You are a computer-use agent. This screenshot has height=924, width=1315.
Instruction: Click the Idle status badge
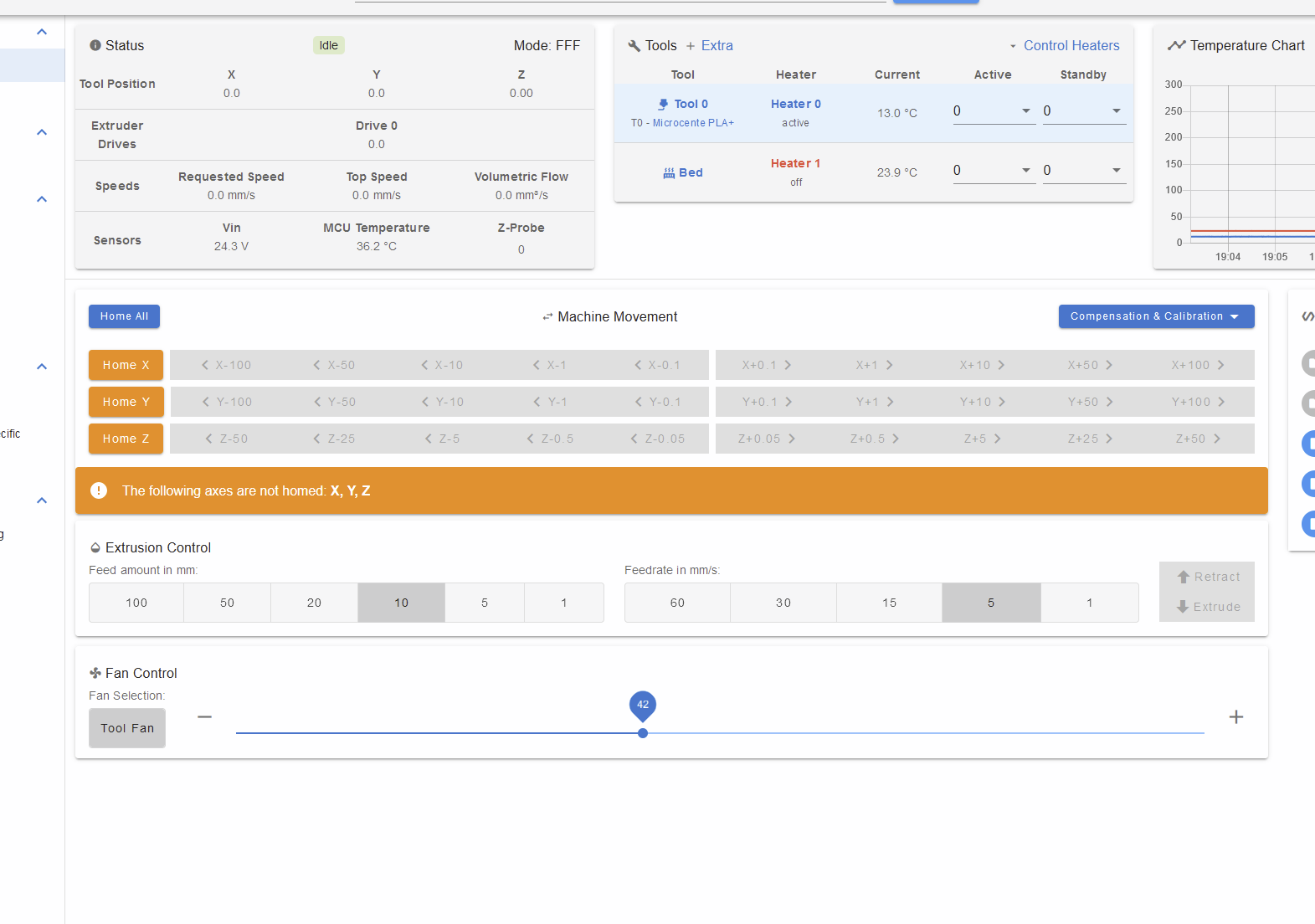point(329,45)
